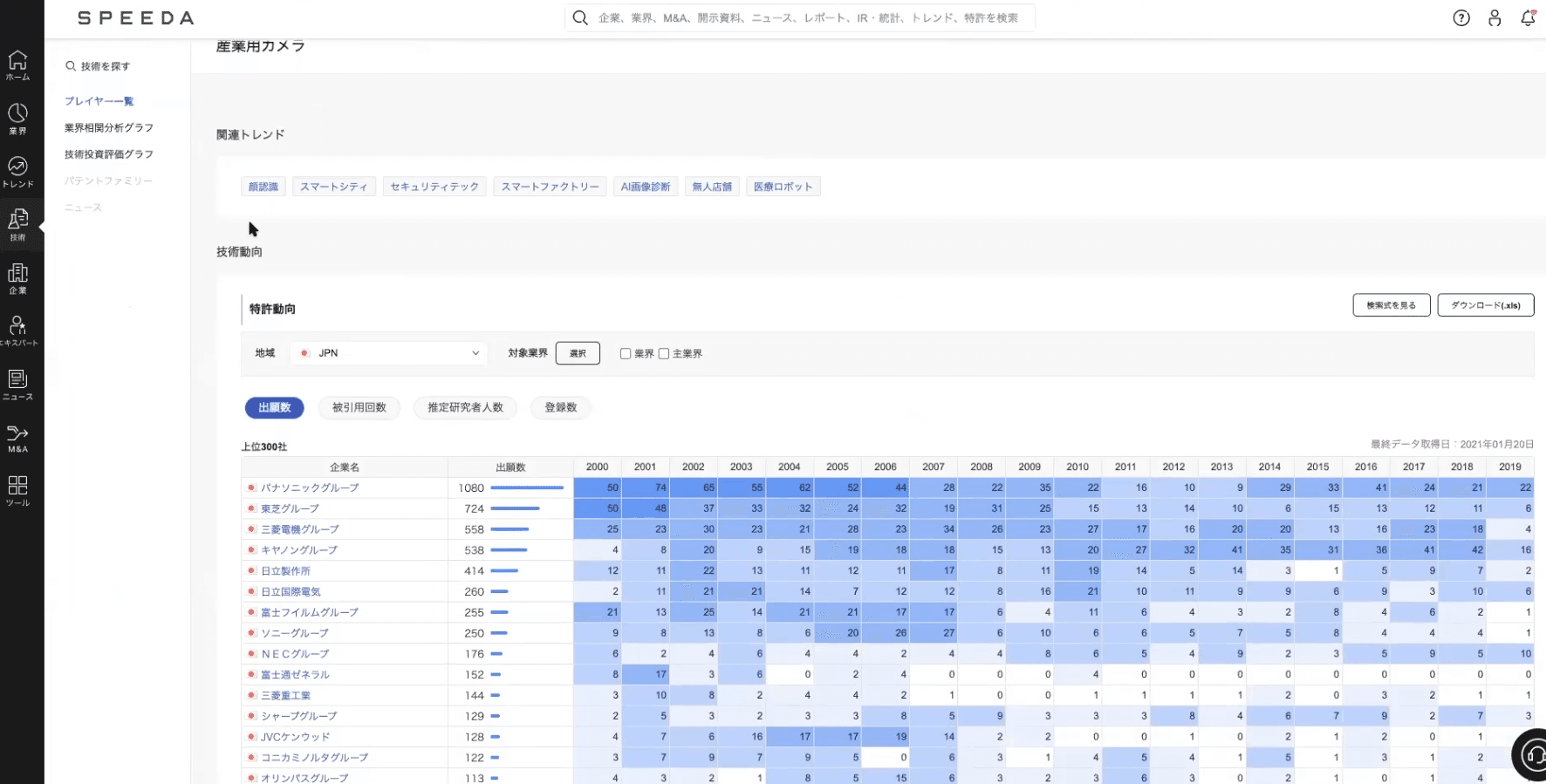Open the user account icon
Viewport: 1546px width, 784px height.
pos(1495,18)
